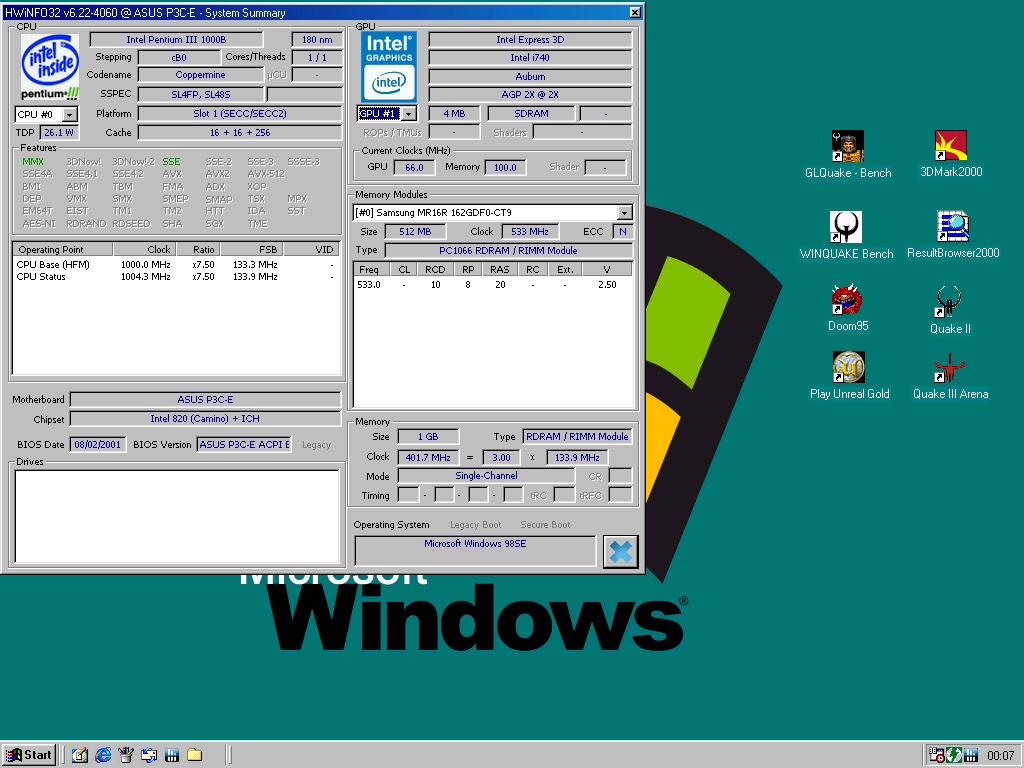The height and width of the screenshot is (768, 1024).
Task: Click the Intel i740 field
Action: coord(530,57)
